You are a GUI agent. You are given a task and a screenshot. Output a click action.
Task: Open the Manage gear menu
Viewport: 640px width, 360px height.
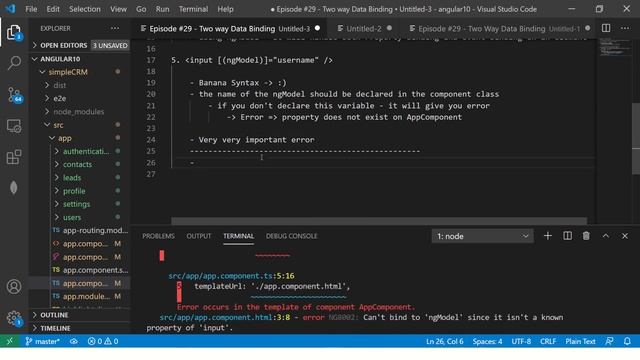(14, 318)
